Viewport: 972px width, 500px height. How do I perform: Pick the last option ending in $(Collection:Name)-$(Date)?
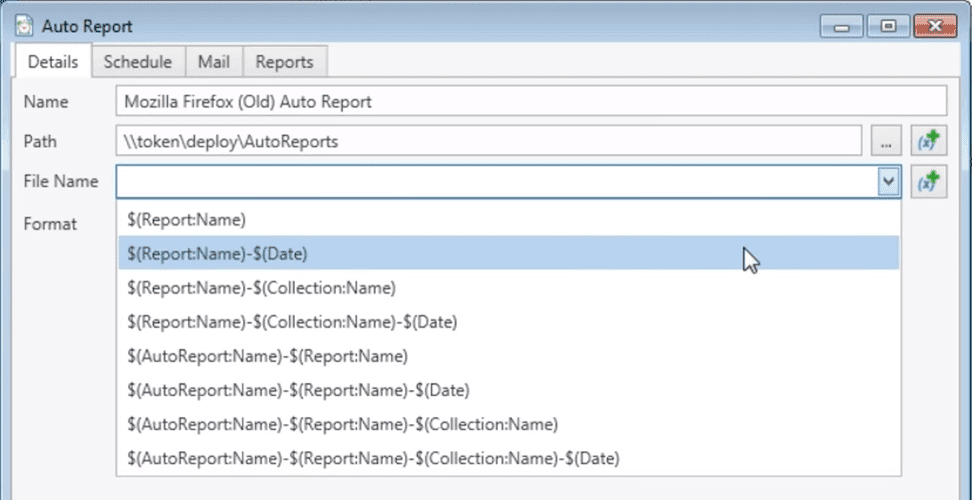tap(508, 458)
